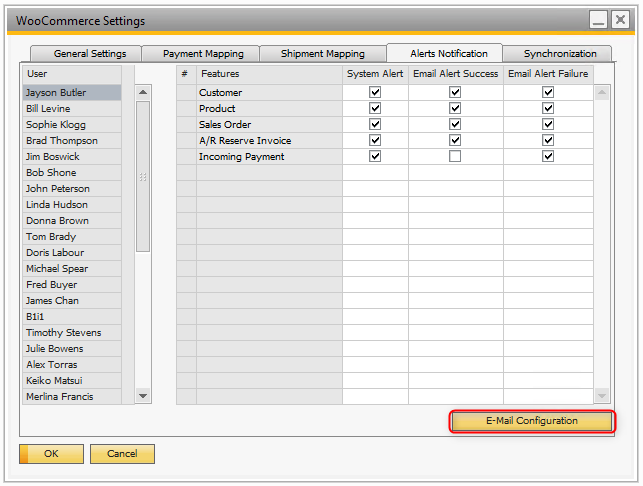This screenshot has width=643, height=486.
Task: Cancel the WooCommerce Settings dialog
Action: click(x=122, y=454)
